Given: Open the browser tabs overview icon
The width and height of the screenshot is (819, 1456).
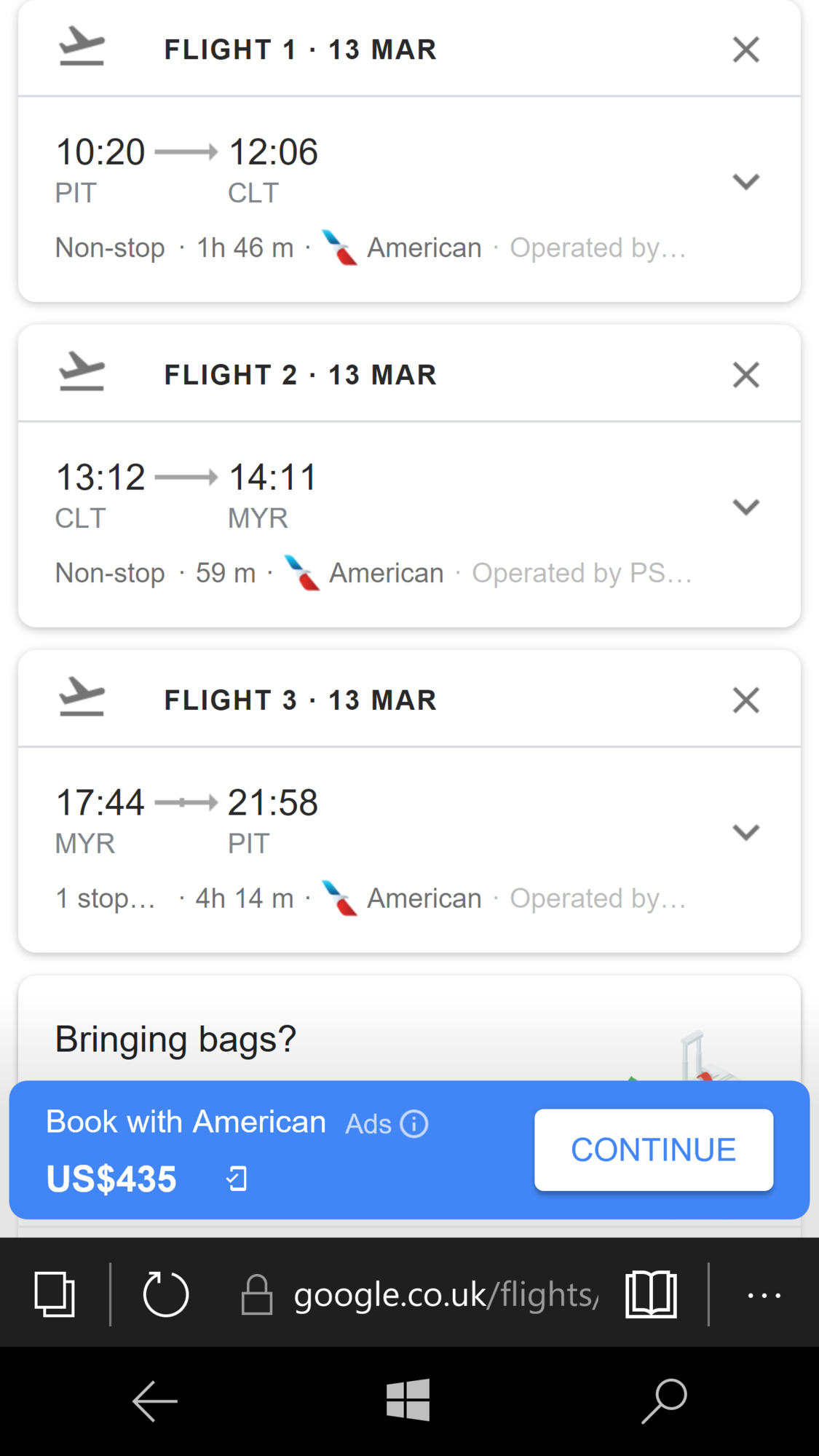Looking at the screenshot, I should 55,1294.
